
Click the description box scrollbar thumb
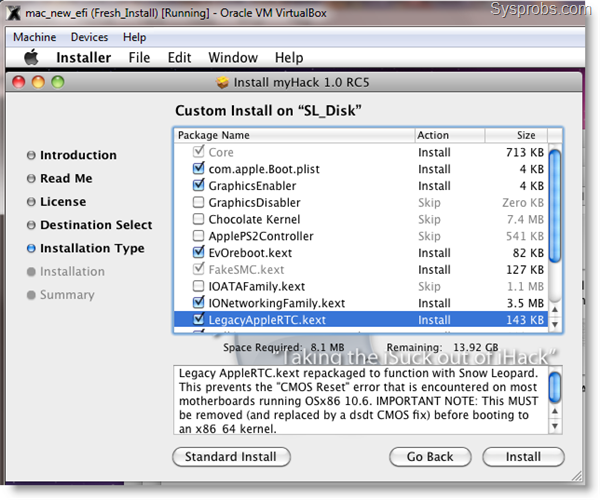[x=555, y=388]
